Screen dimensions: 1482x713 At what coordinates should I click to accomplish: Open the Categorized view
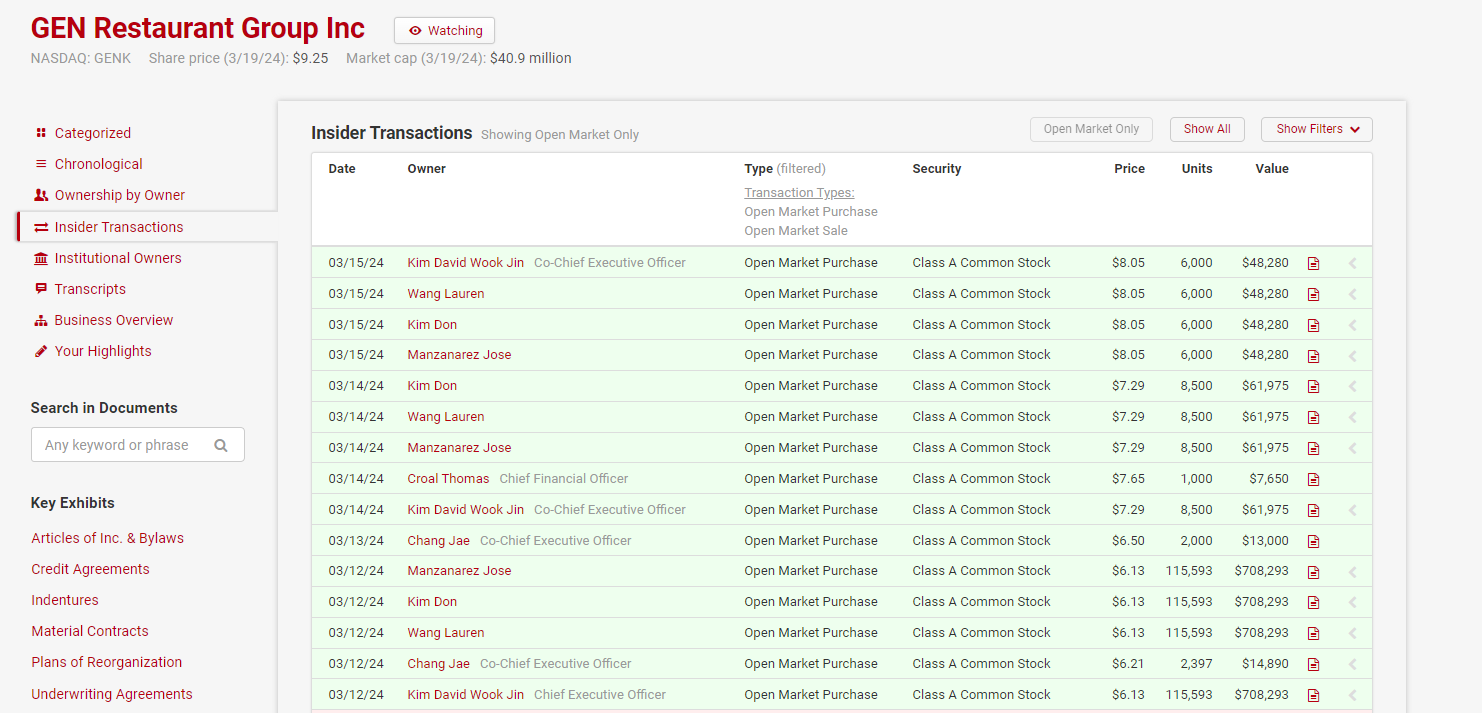click(93, 133)
